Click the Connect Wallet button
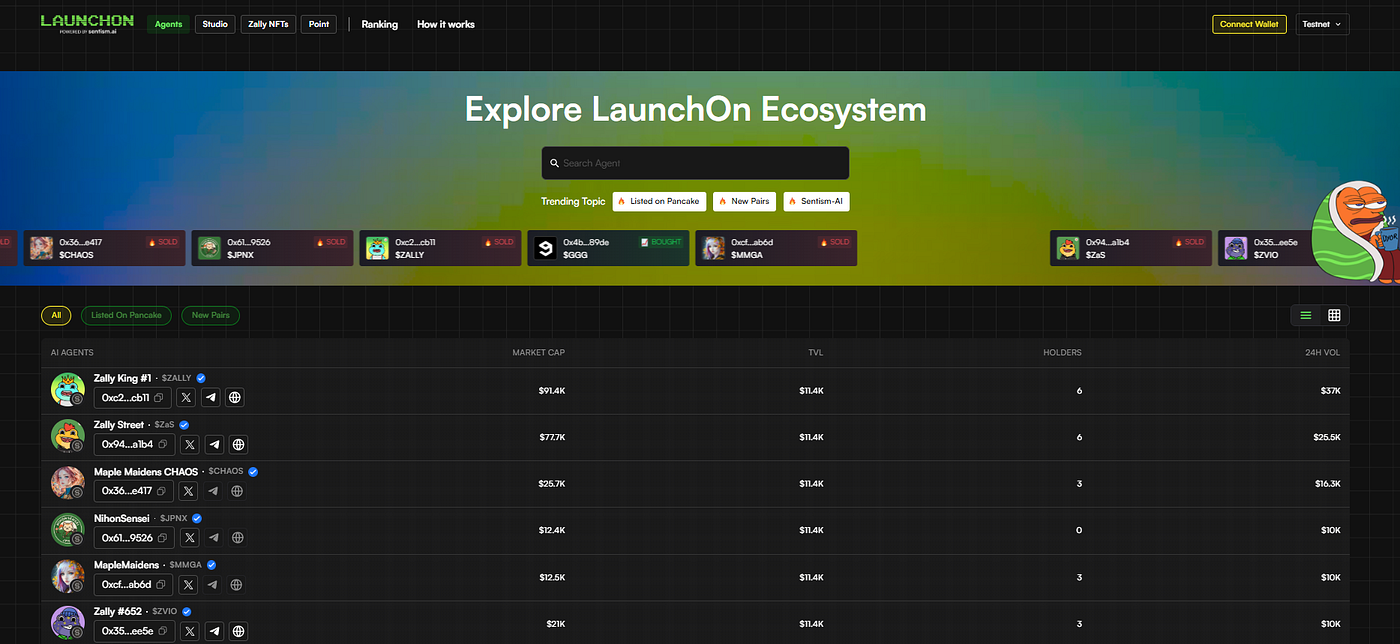Screen dimensions: 1400x644 tap(1250, 24)
